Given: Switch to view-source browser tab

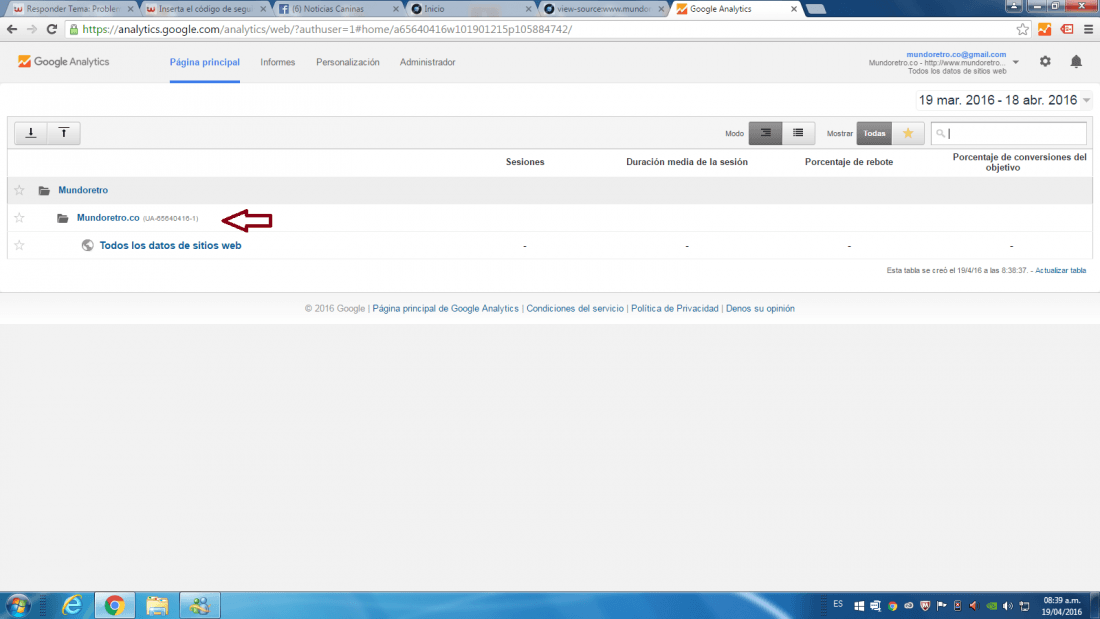Looking at the screenshot, I should [602, 9].
